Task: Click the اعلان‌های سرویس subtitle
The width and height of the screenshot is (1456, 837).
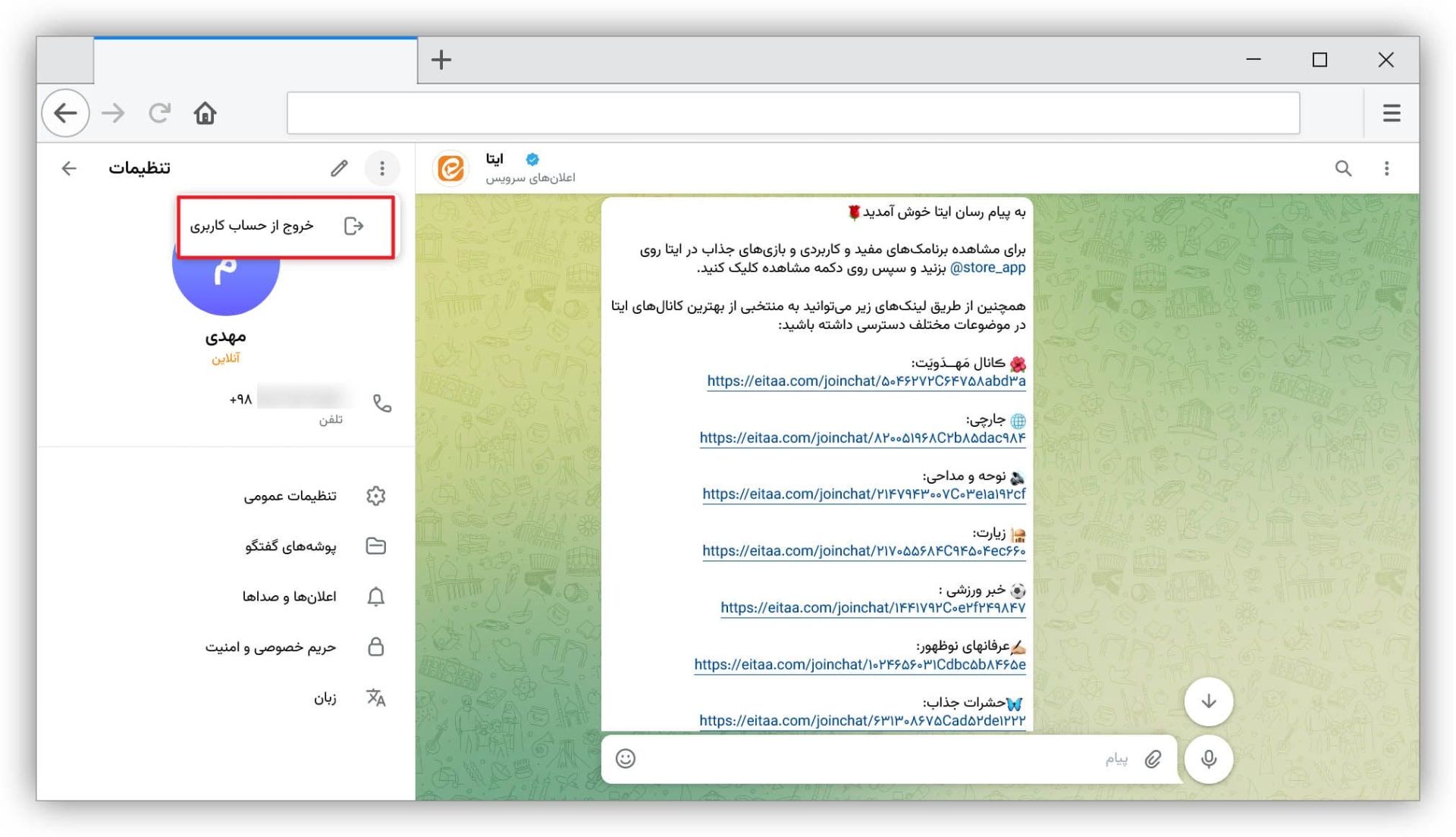Action: [530, 178]
